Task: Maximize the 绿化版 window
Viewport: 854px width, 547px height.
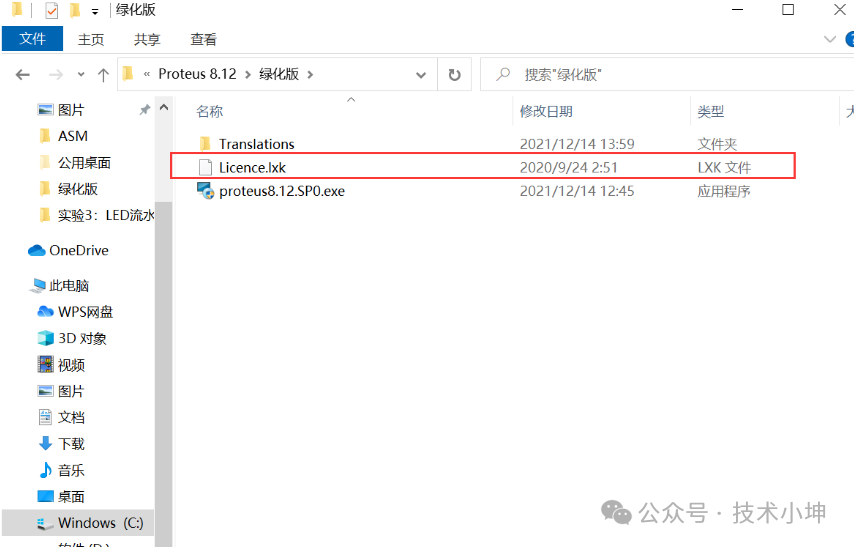Action: point(788,10)
